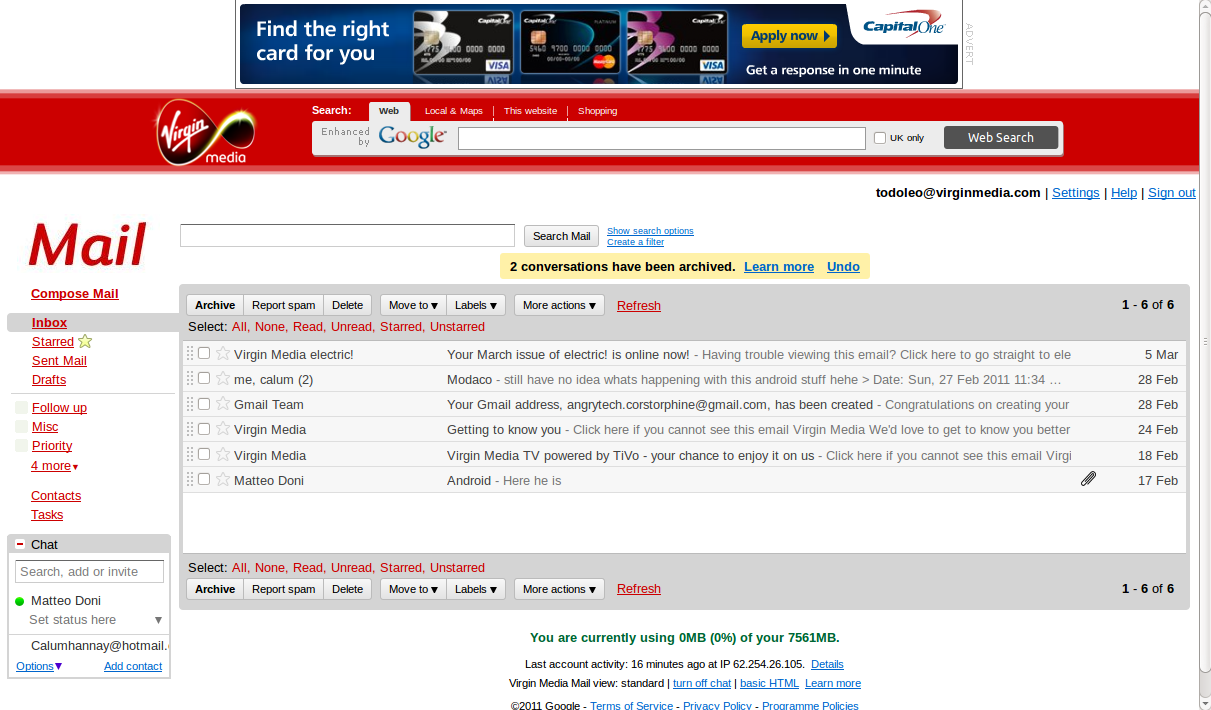This screenshot has width=1211, height=710.
Task: Open the bottom More actions dropdown
Action: coord(559,589)
